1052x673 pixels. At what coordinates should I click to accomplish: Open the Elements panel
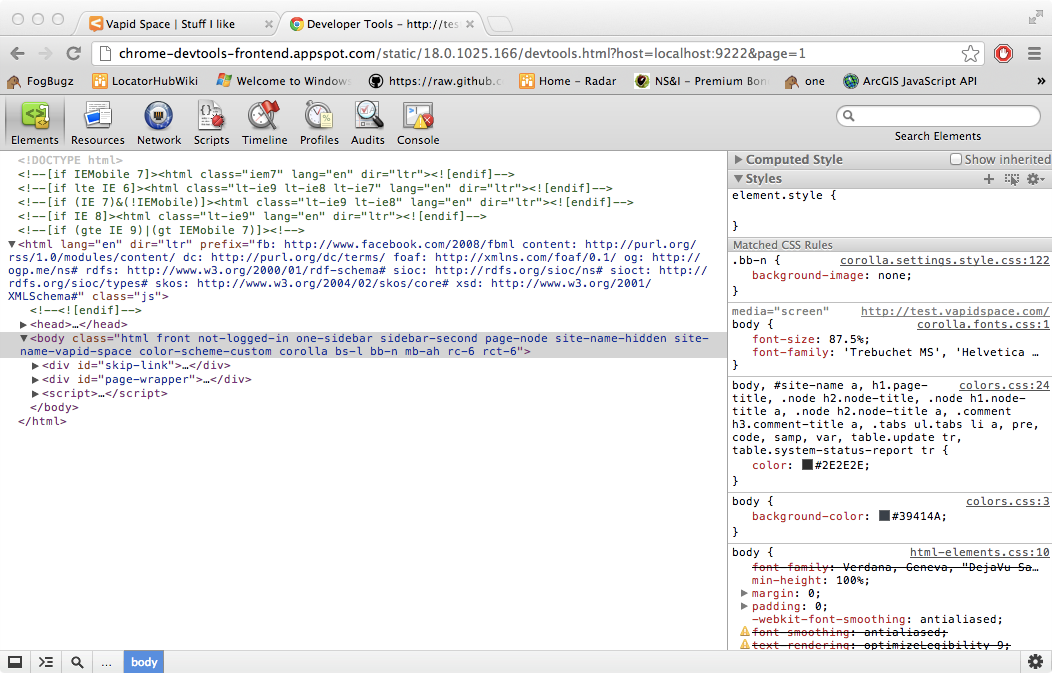(35, 123)
